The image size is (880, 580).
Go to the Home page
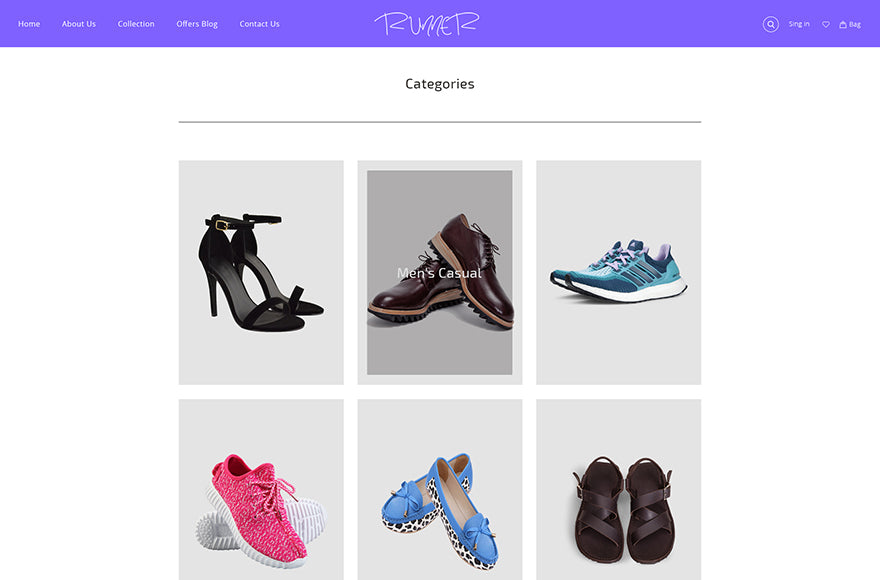click(29, 24)
